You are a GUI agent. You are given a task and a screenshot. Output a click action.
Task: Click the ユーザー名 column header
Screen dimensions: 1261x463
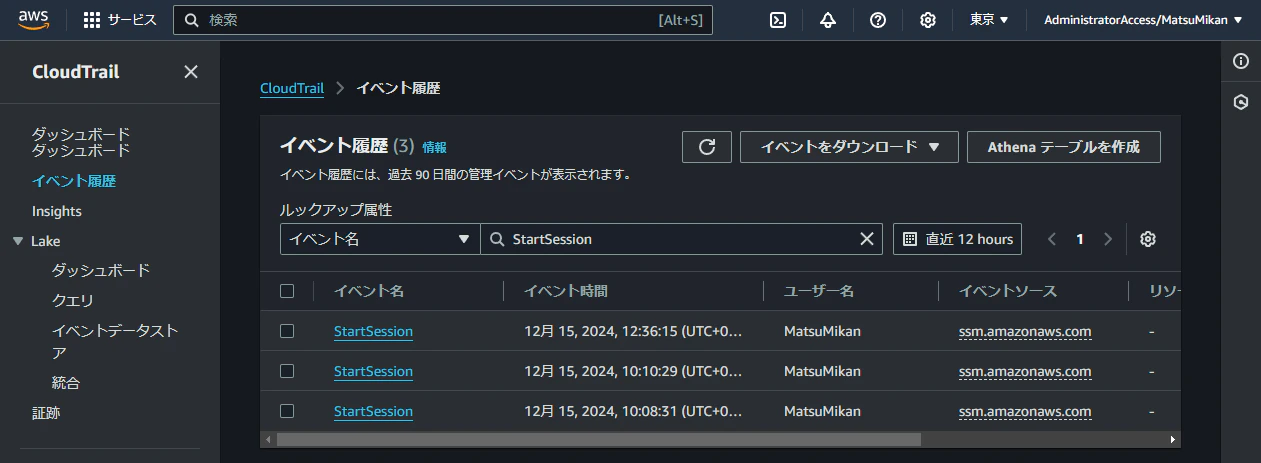[819, 291]
